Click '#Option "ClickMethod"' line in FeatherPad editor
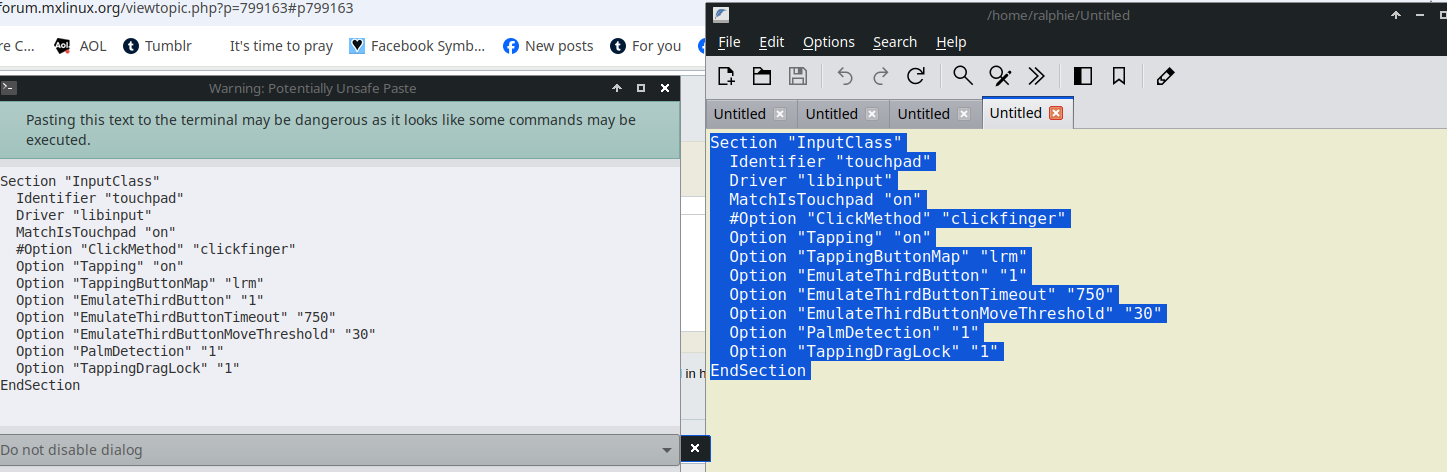1447x472 pixels. tap(899, 218)
